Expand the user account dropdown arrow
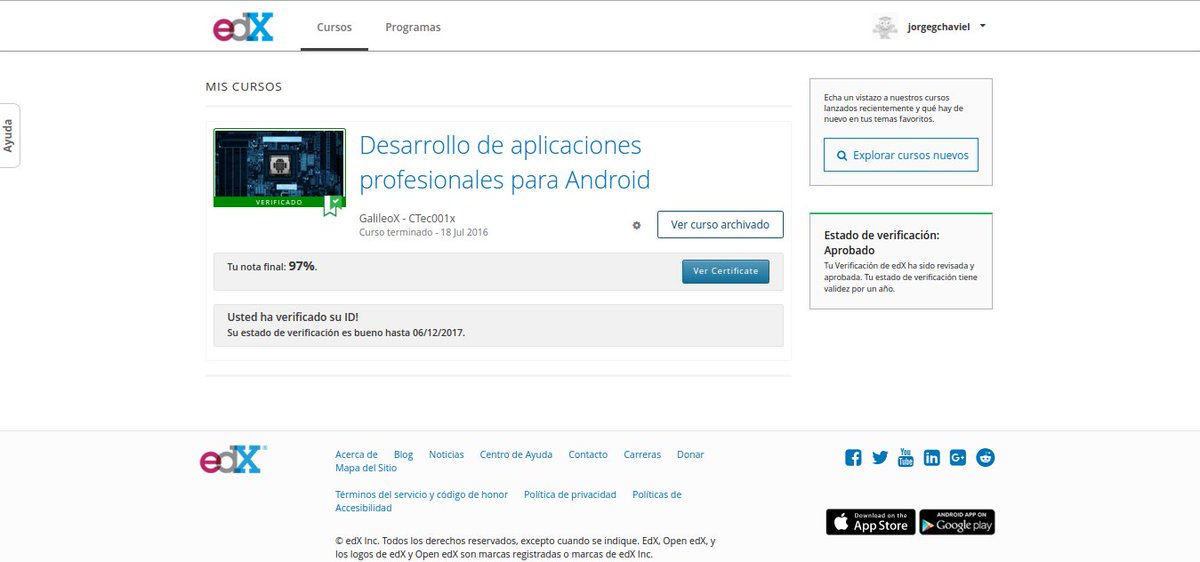 point(983,26)
